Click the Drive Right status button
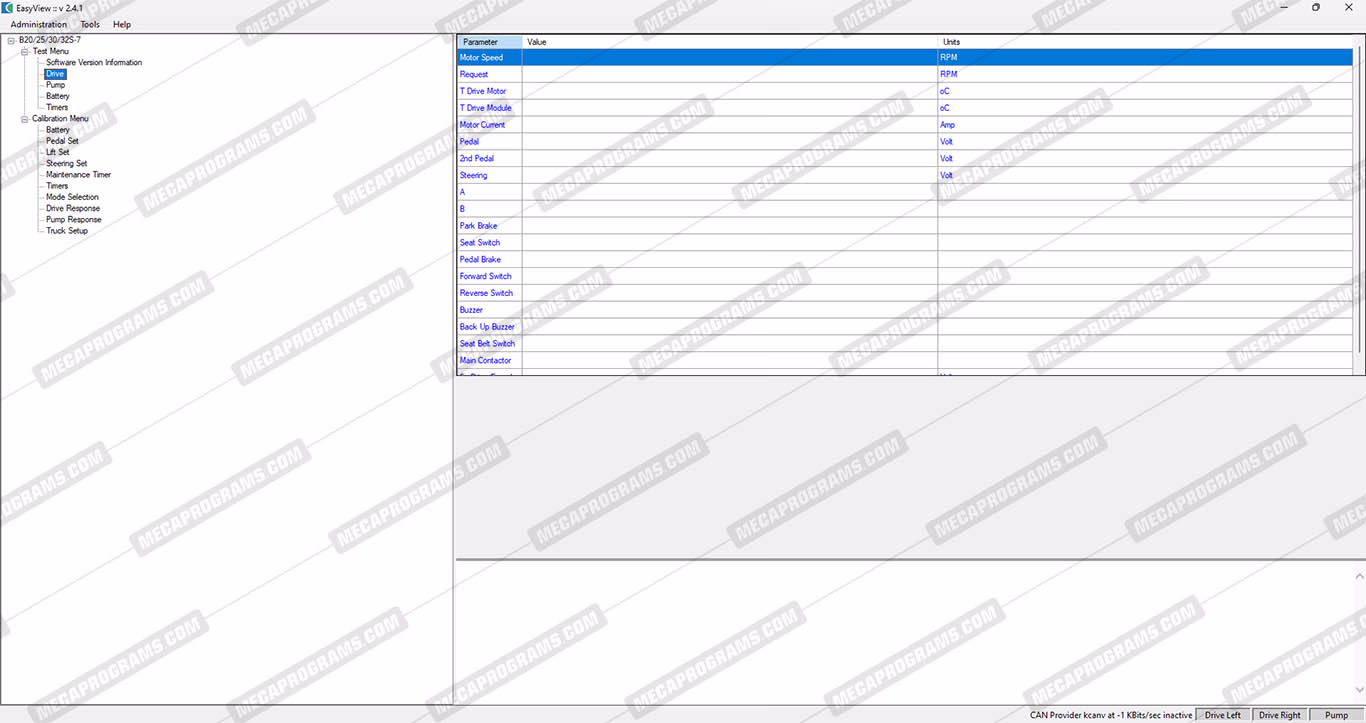Image resolution: width=1366 pixels, height=723 pixels. pyautogui.click(x=1279, y=715)
